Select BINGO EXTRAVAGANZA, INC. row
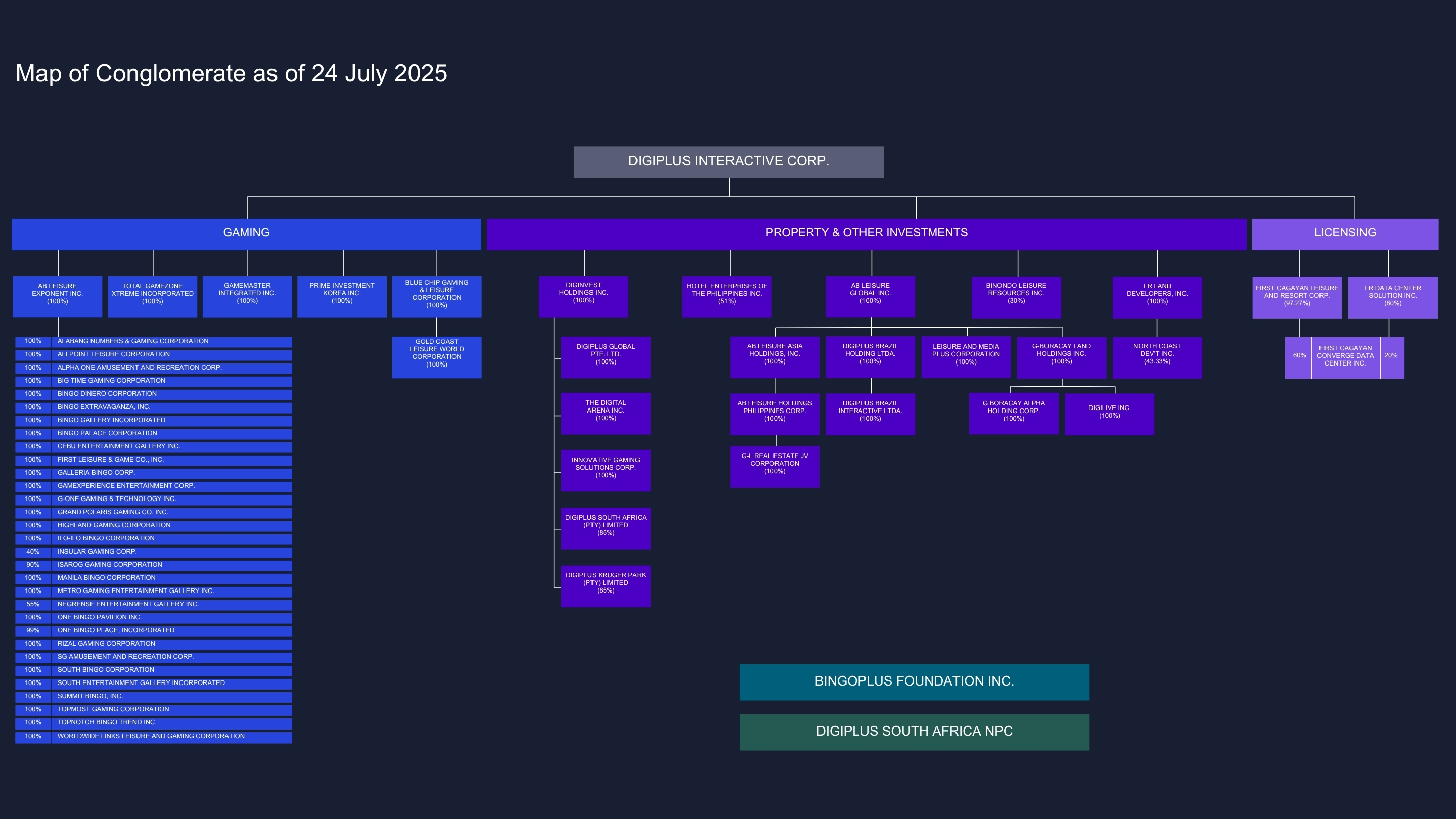Image resolution: width=1456 pixels, height=819 pixels. (154, 407)
